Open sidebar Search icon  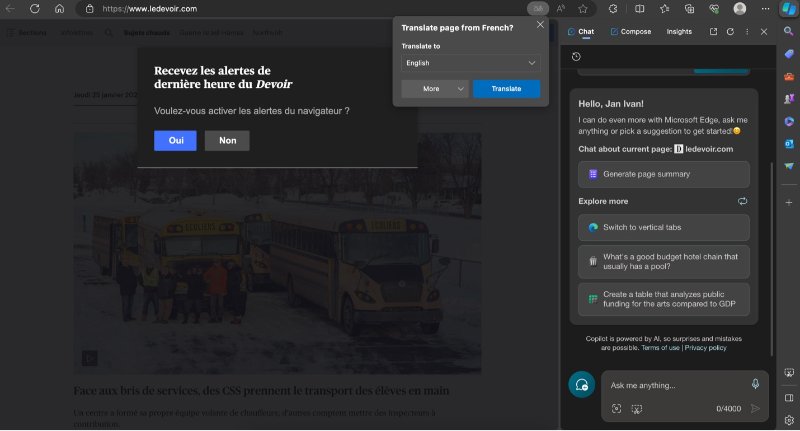[789, 31]
